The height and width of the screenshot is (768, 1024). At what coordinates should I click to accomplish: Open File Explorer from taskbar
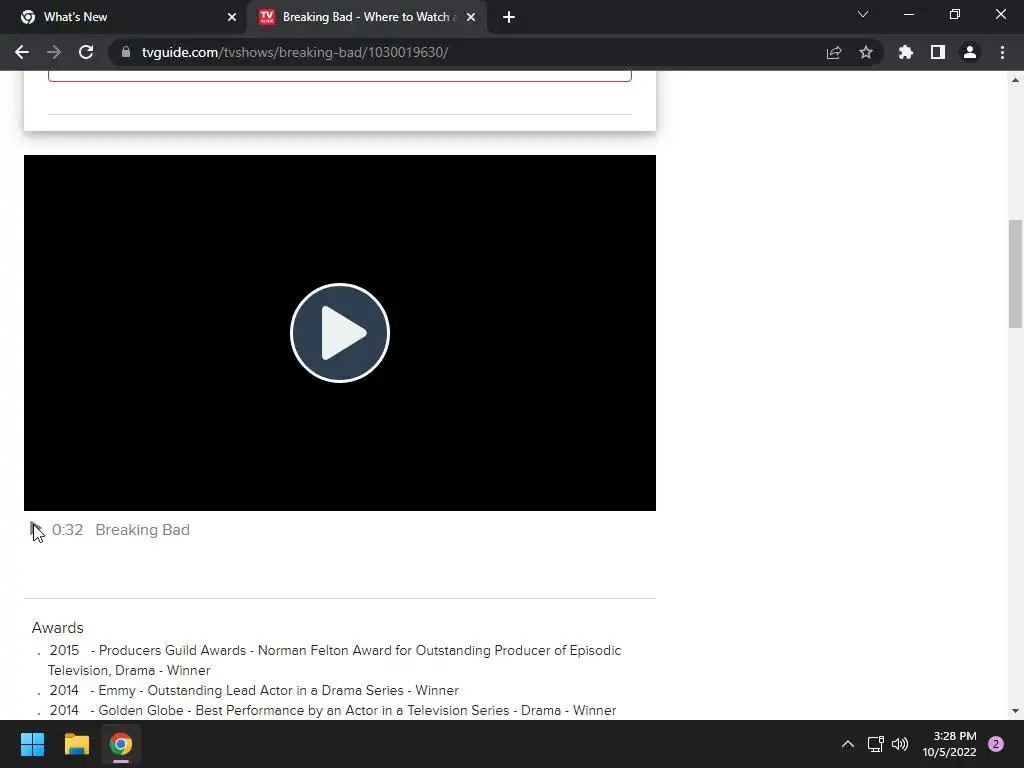tap(76, 744)
